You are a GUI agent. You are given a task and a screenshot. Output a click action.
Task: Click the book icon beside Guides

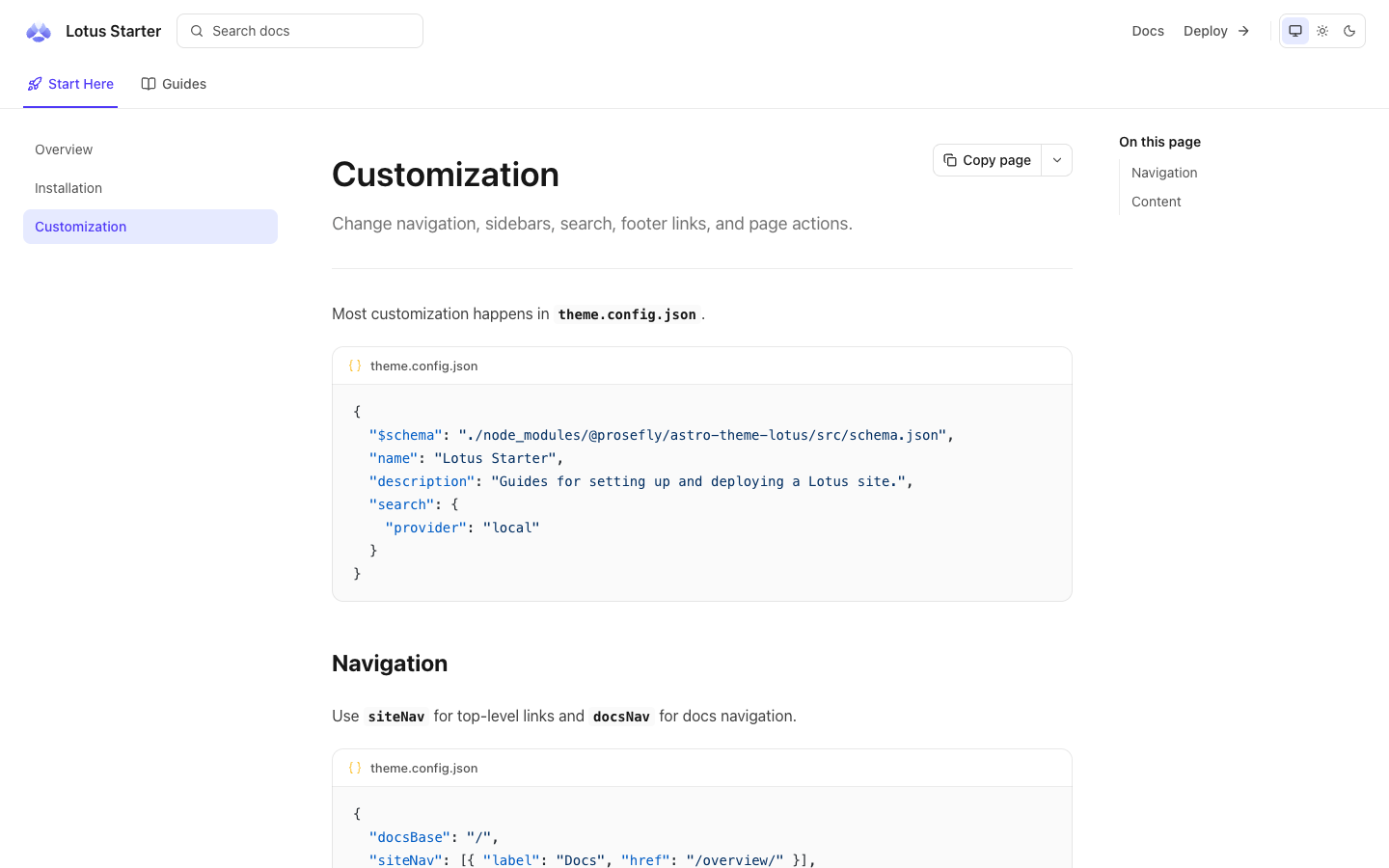click(149, 84)
